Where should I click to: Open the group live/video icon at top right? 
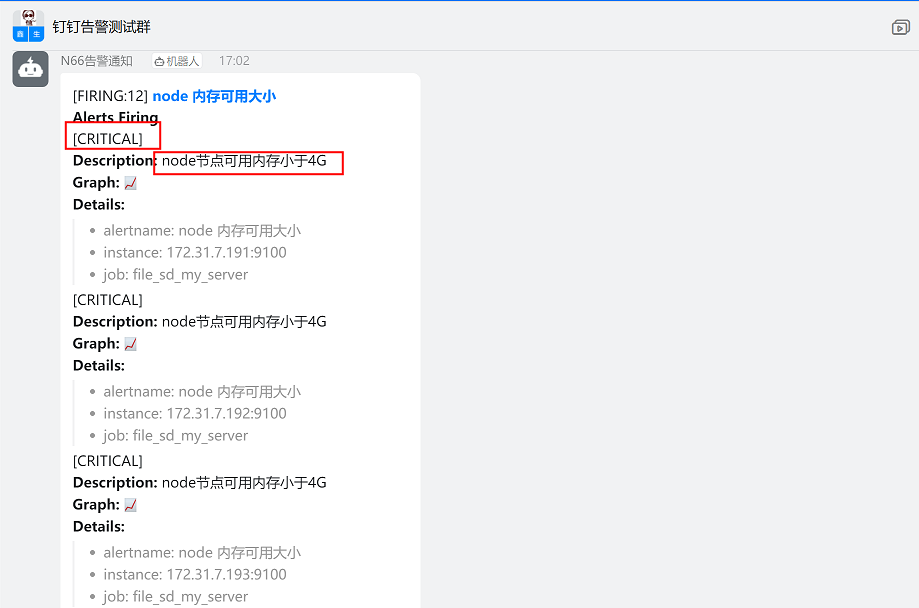pos(900,27)
